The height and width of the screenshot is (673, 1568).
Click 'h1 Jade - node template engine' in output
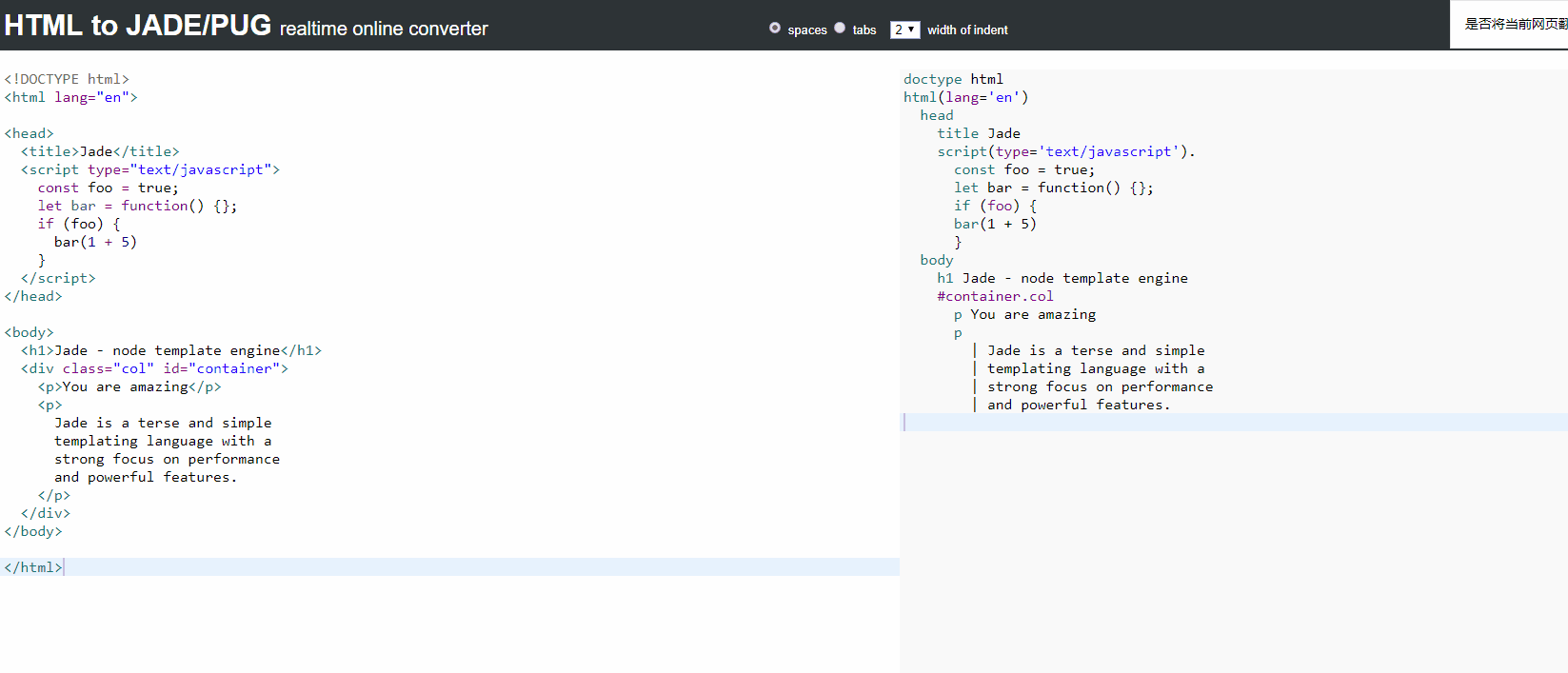click(1062, 278)
